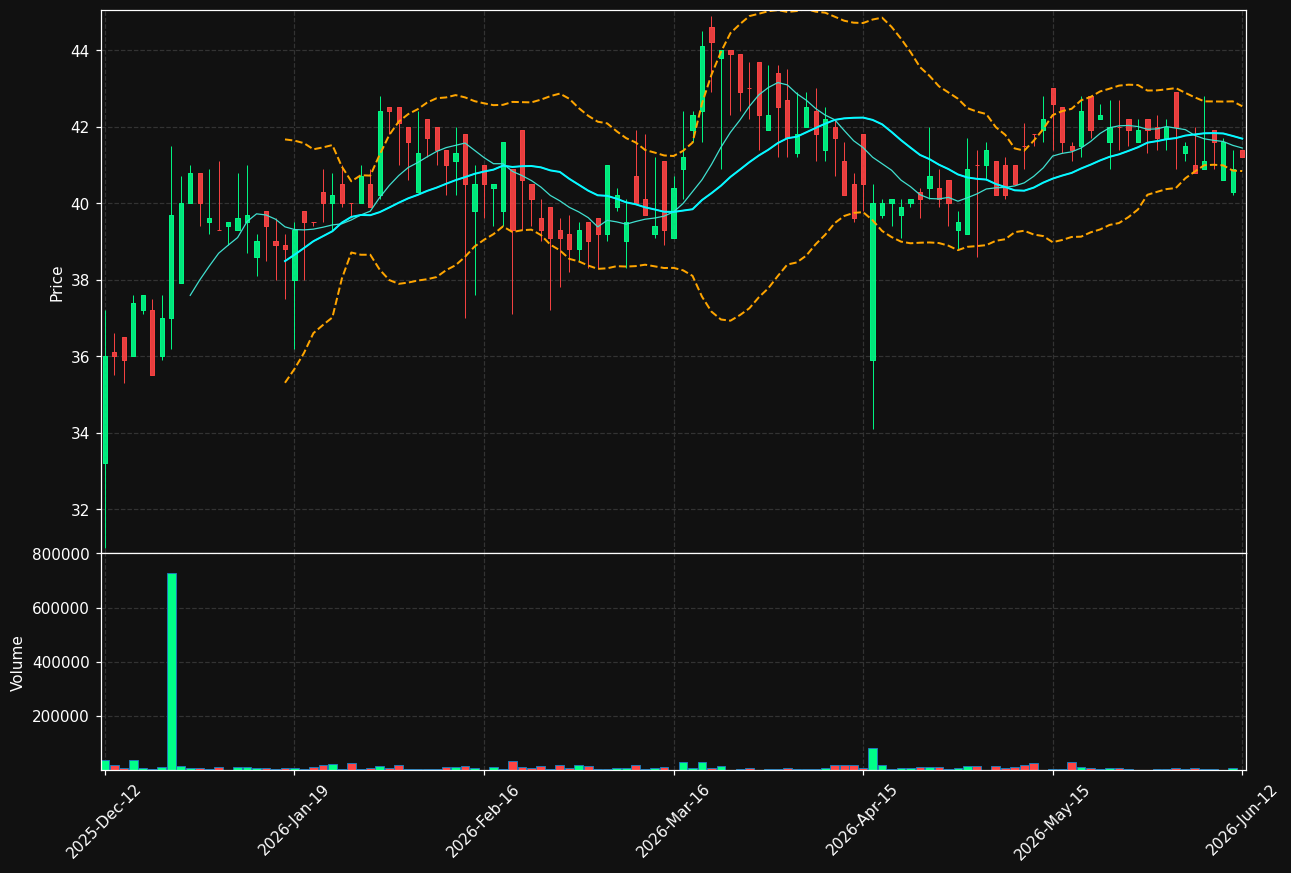
Task: Click the 800000 volume tick label
Action: coord(62,555)
